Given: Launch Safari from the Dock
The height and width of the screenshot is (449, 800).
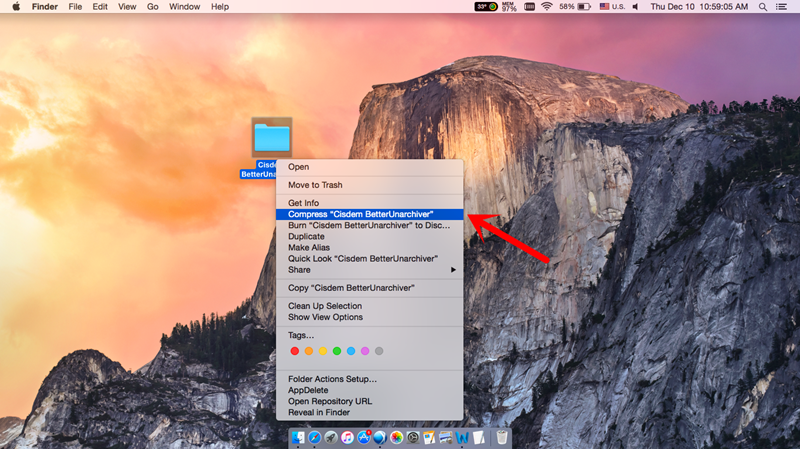Looking at the screenshot, I should tap(315, 437).
